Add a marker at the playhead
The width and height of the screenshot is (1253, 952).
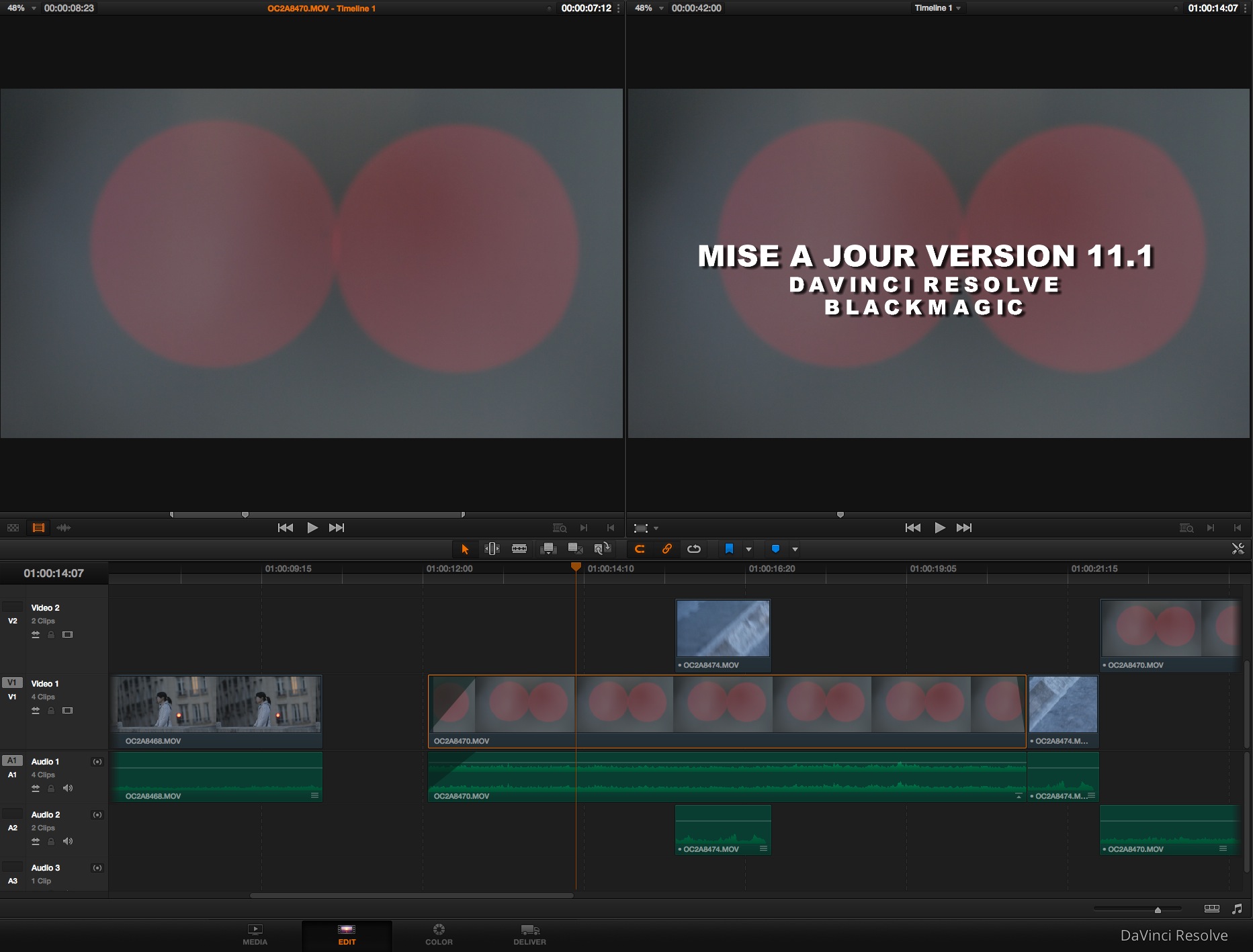(775, 549)
